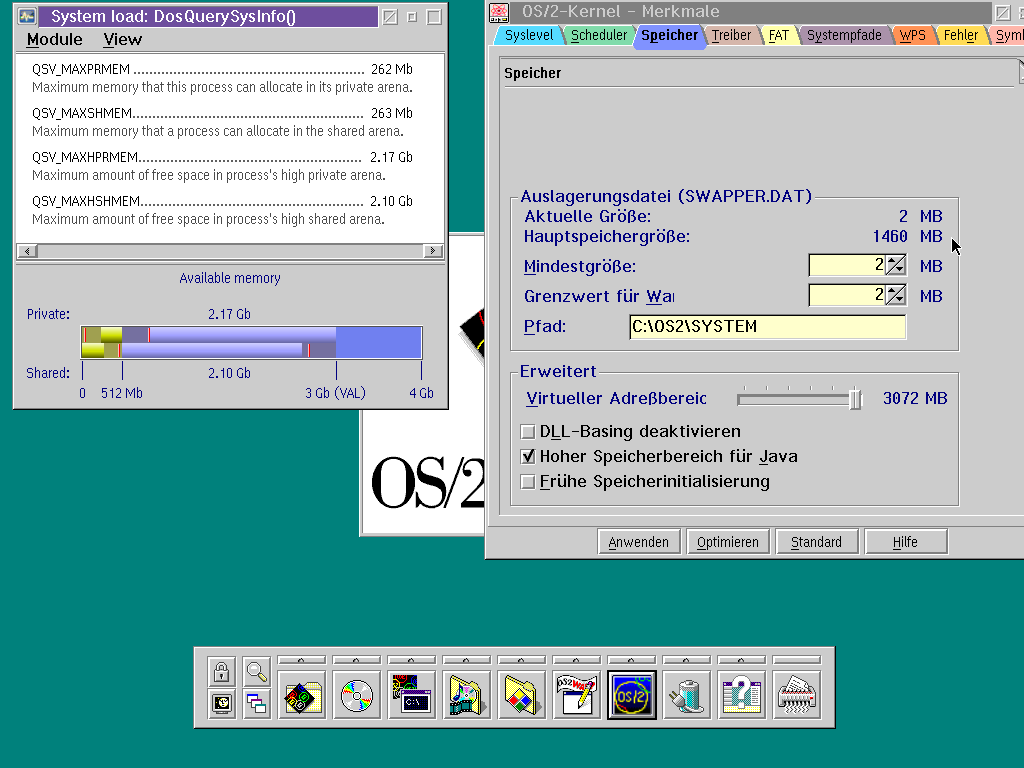Open the drawer above the colored squares folder
The width and height of the screenshot is (1024, 768).
521,660
